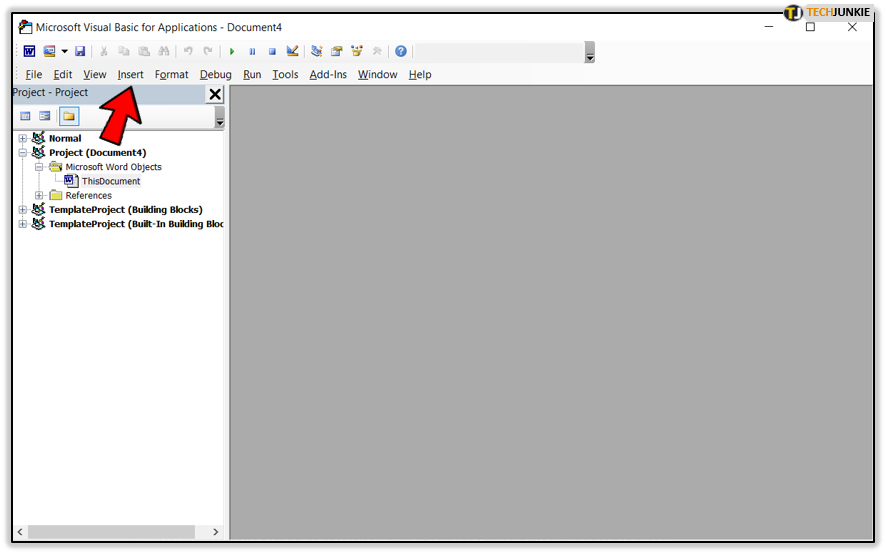This screenshot has width=886, height=554.
Task: Click the Break pause icon
Action: click(x=252, y=51)
